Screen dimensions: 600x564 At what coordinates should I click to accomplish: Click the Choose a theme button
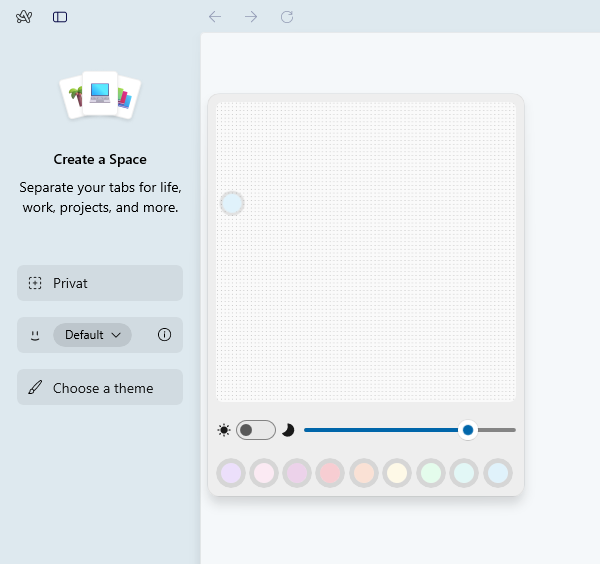pyautogui.click(x=100, y=387)
